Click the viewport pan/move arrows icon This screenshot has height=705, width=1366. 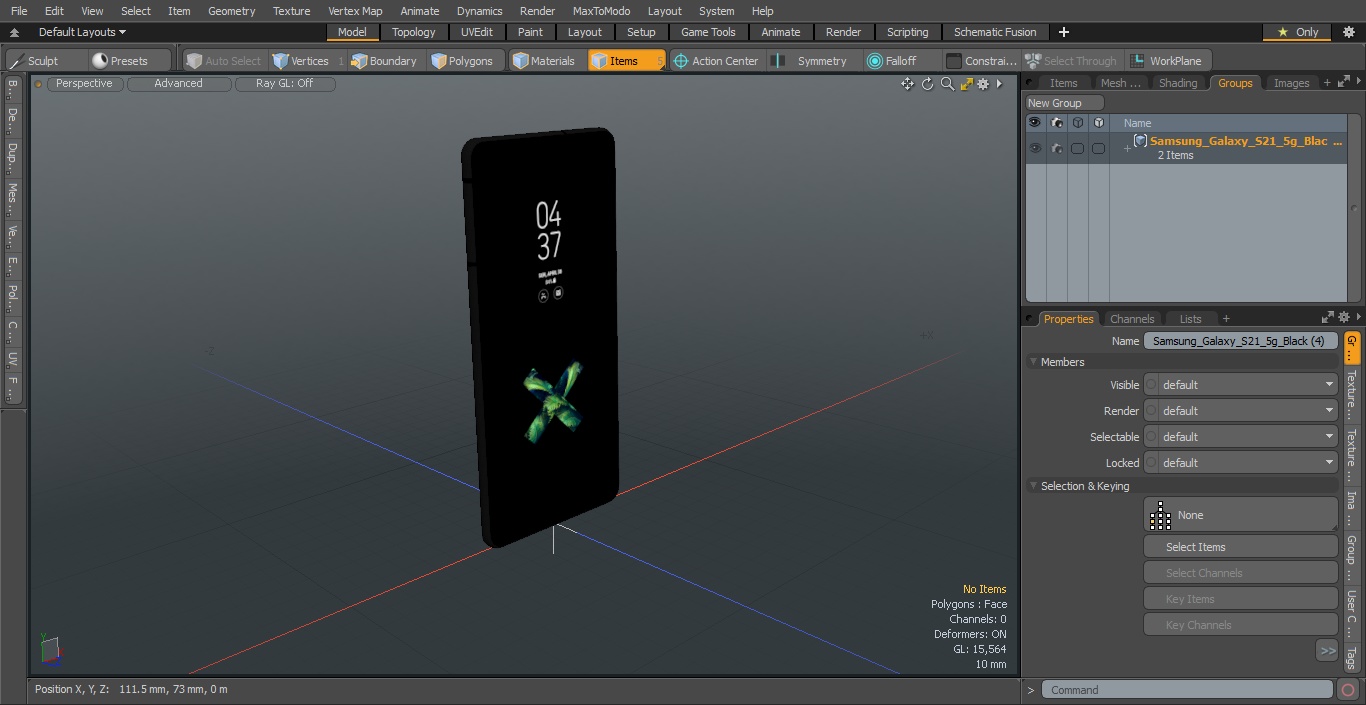coord(907,84)
